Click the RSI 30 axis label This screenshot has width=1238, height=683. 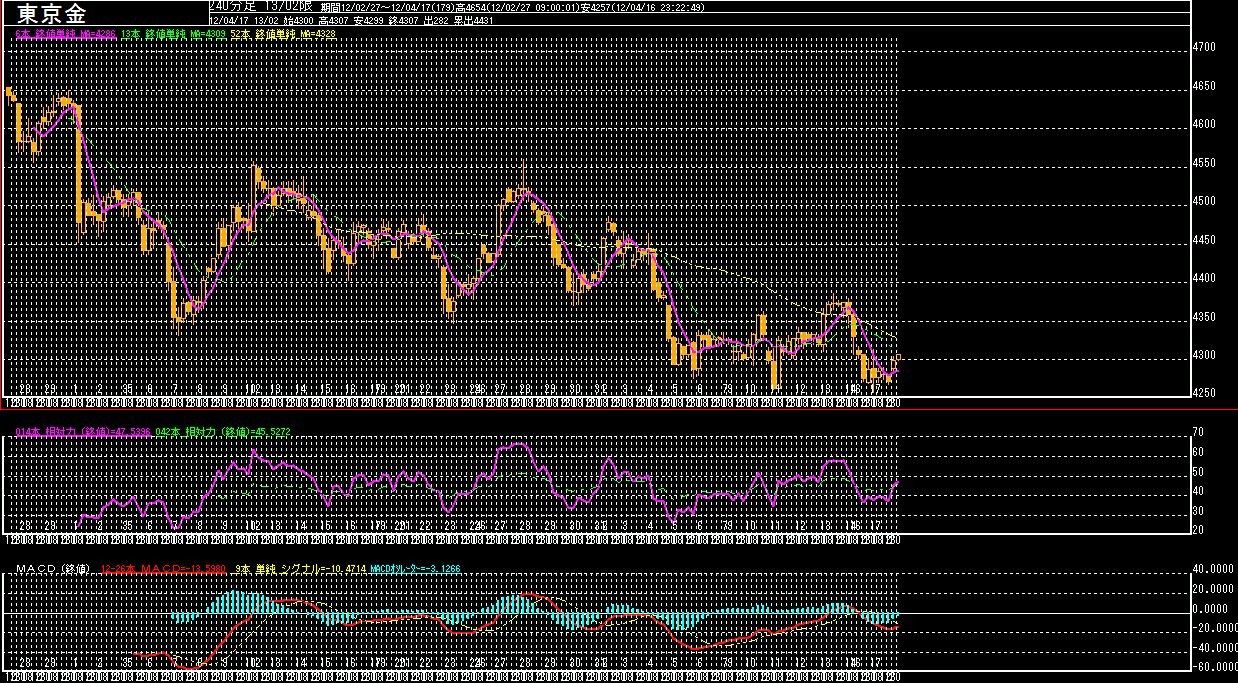1198,510
